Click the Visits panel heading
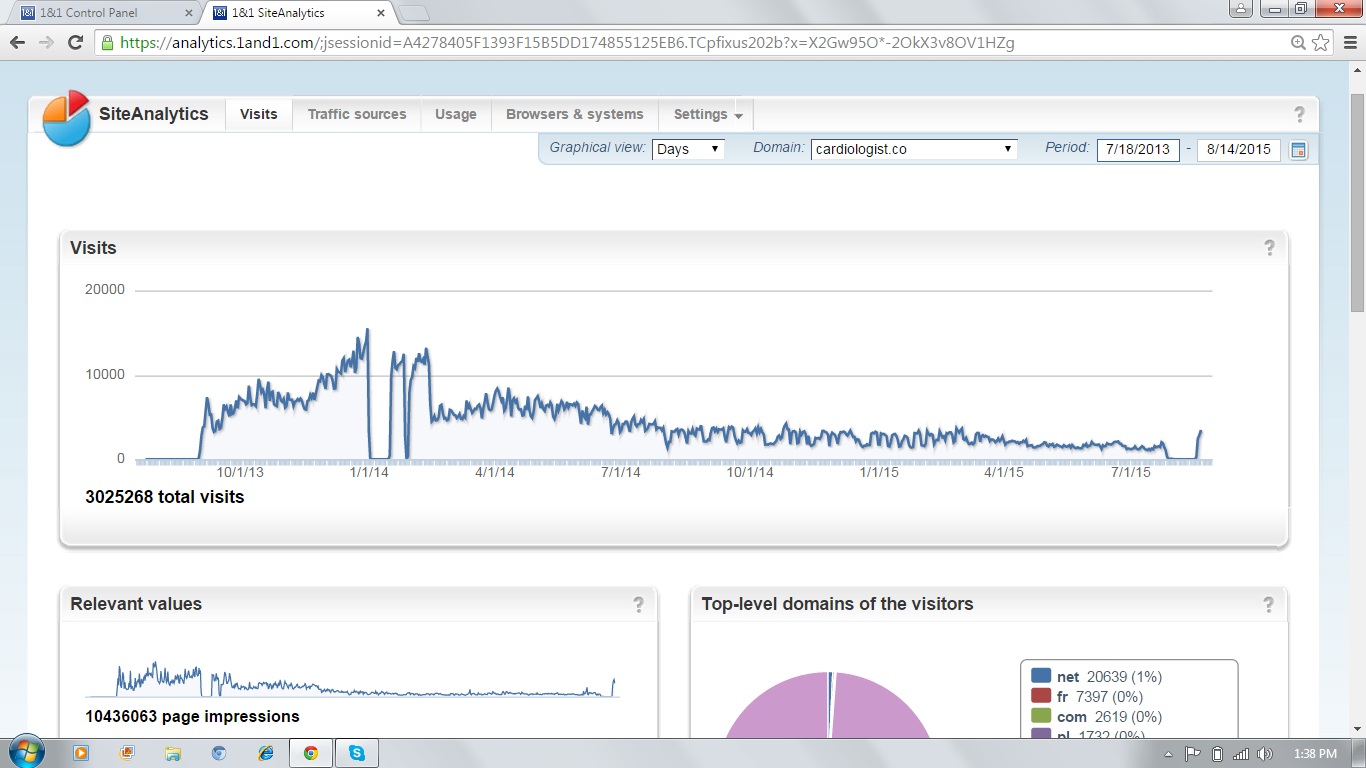 (93, 248)
